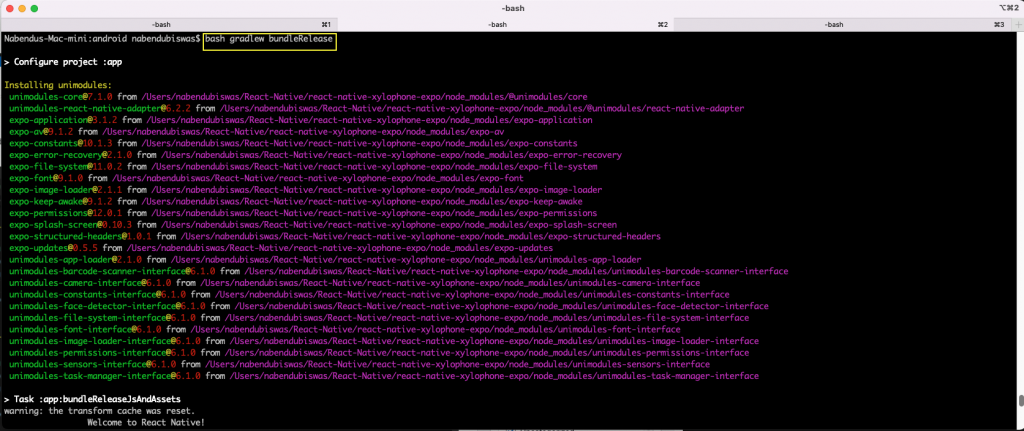Click the '> Configure project :app' line
The image size is (1024, 431).
click(63, 63)
